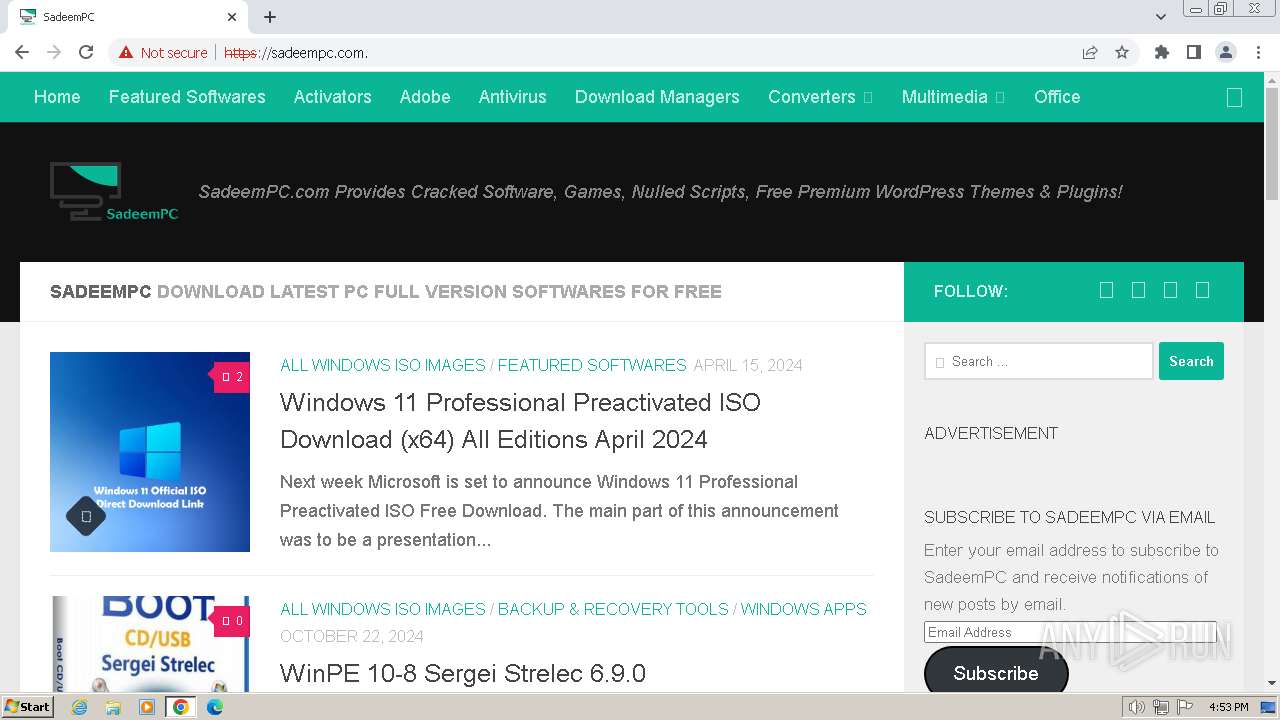
Task: Open the Not secure site info
Action: [163, 52]
